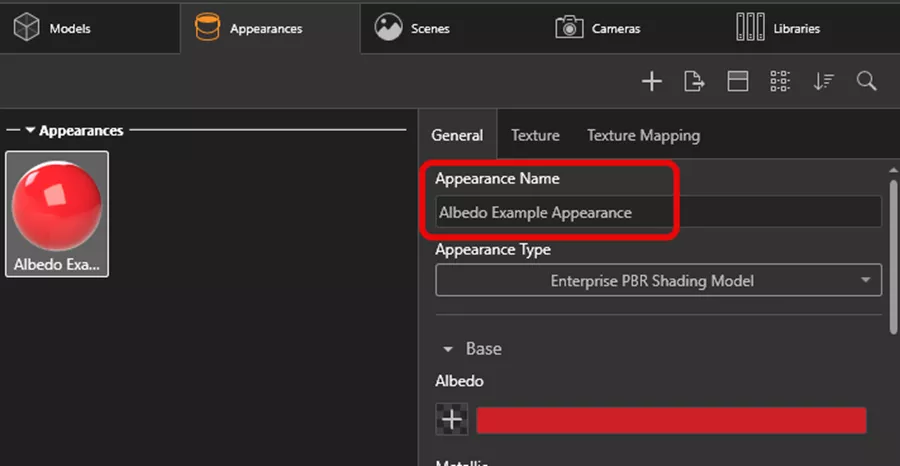Click the search magnifier icon
This screenshot has height=466, width=900.
[867, 82]
